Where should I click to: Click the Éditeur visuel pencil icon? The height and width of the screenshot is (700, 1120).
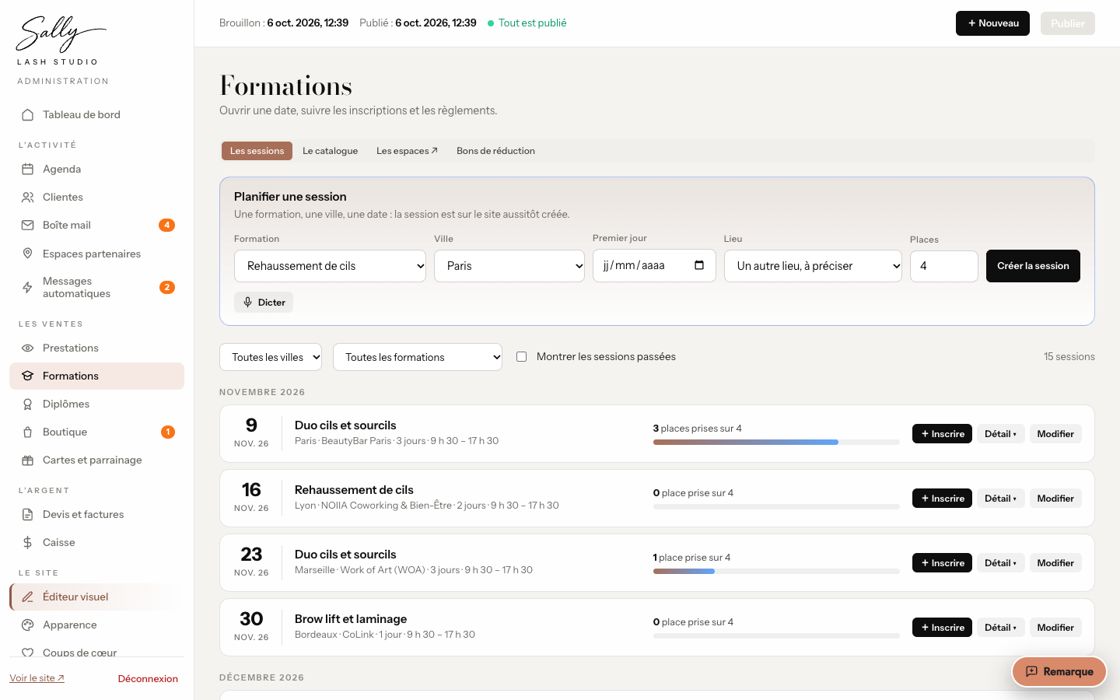tap(27, 596)
